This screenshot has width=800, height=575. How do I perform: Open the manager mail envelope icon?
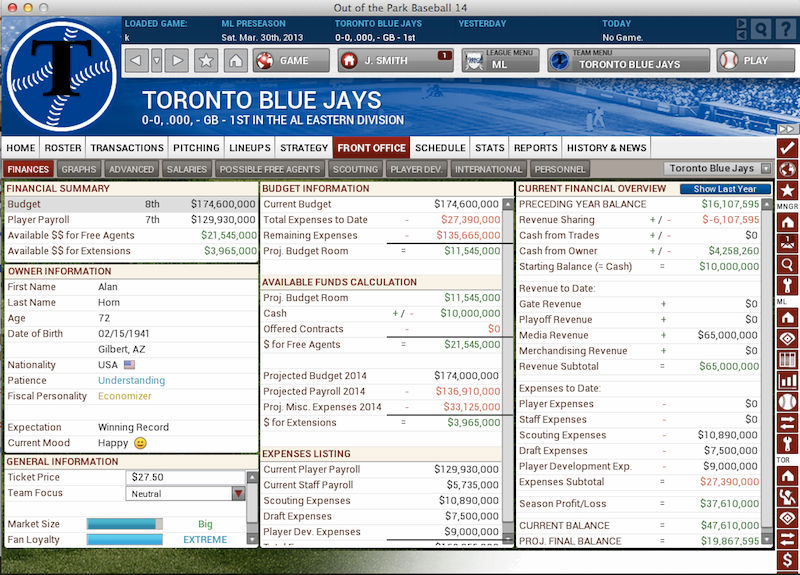coord(787,243)
